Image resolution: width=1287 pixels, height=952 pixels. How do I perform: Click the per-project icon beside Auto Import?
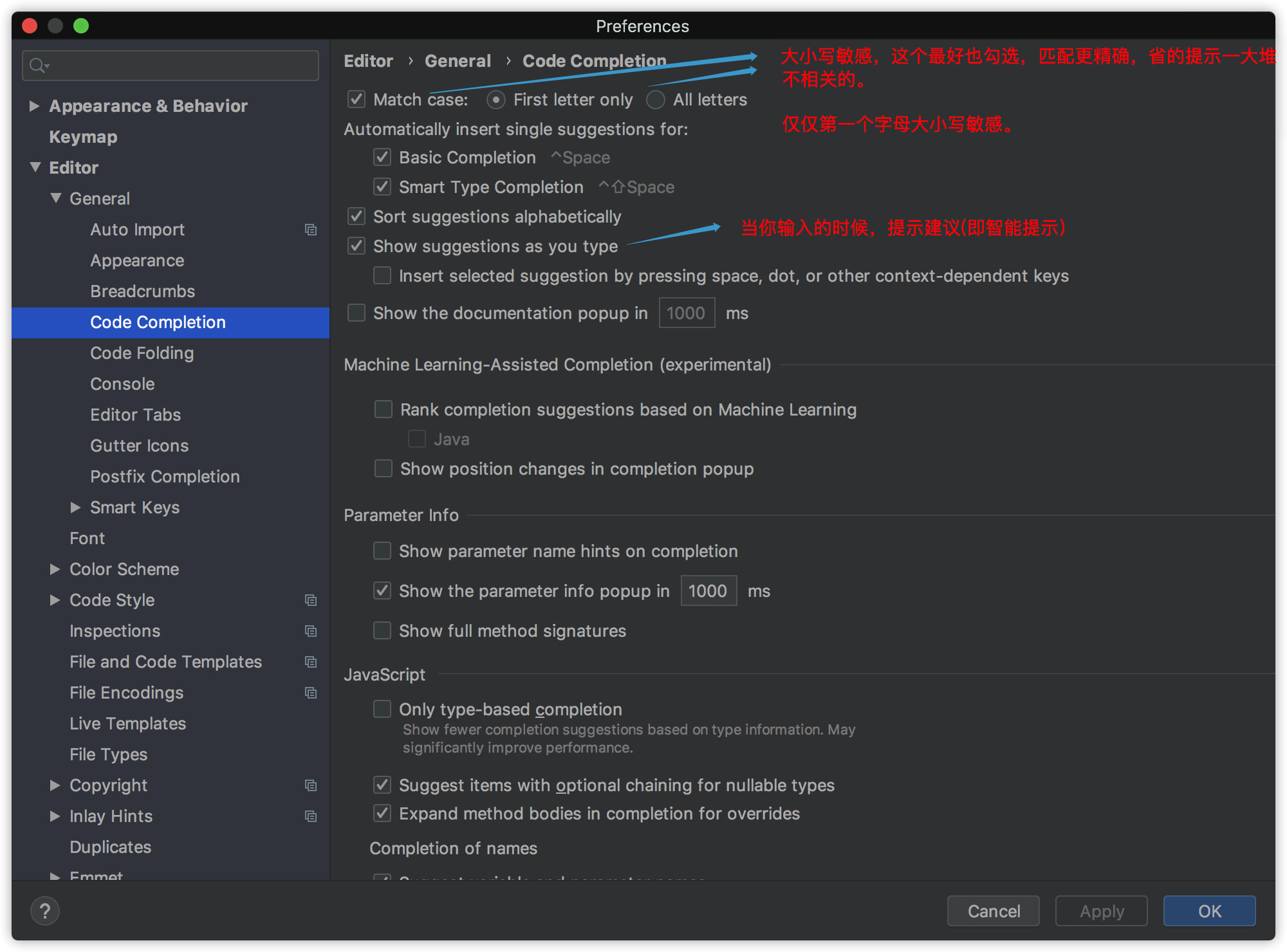(x=311, y=230)
